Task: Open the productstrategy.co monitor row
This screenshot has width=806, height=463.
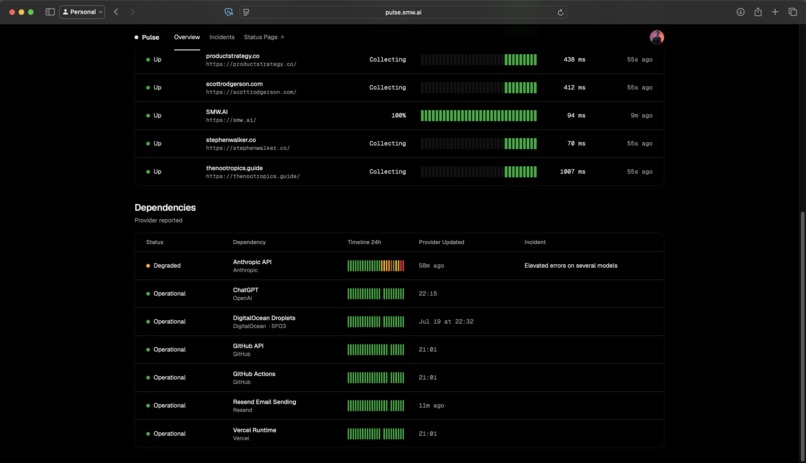Action: point(399,60)
